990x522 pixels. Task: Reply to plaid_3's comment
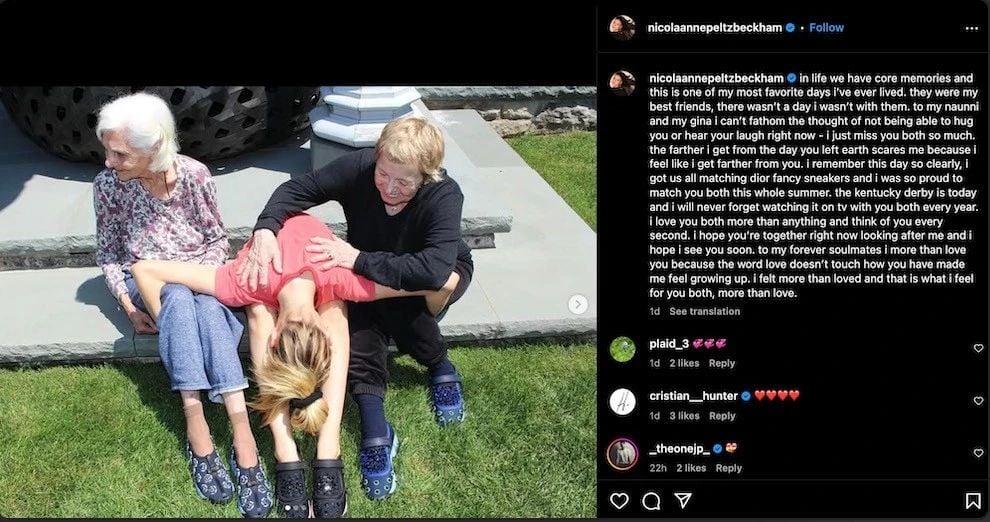point(722,364)
